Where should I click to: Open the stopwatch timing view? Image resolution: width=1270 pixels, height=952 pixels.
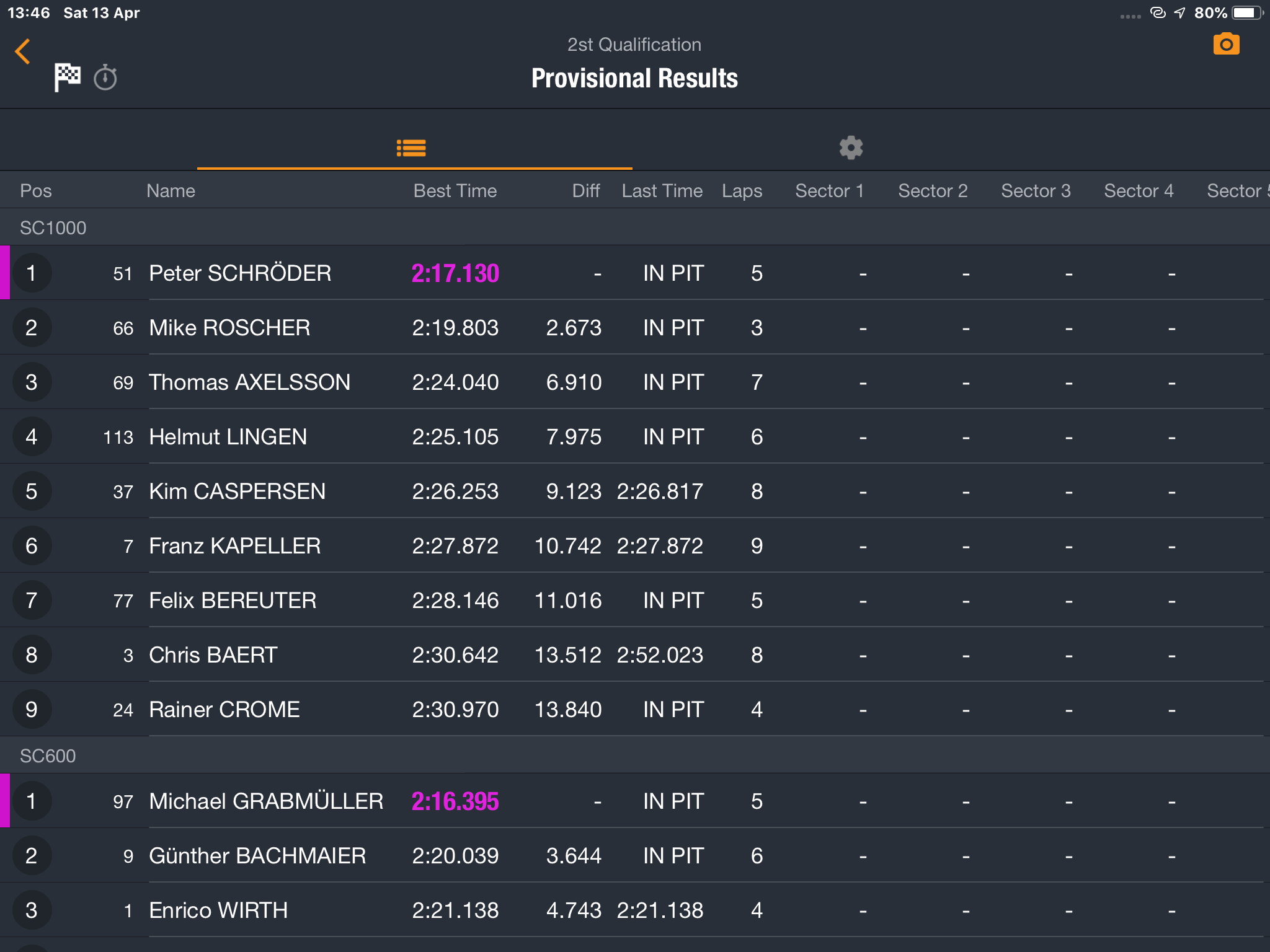pos(105,77)
